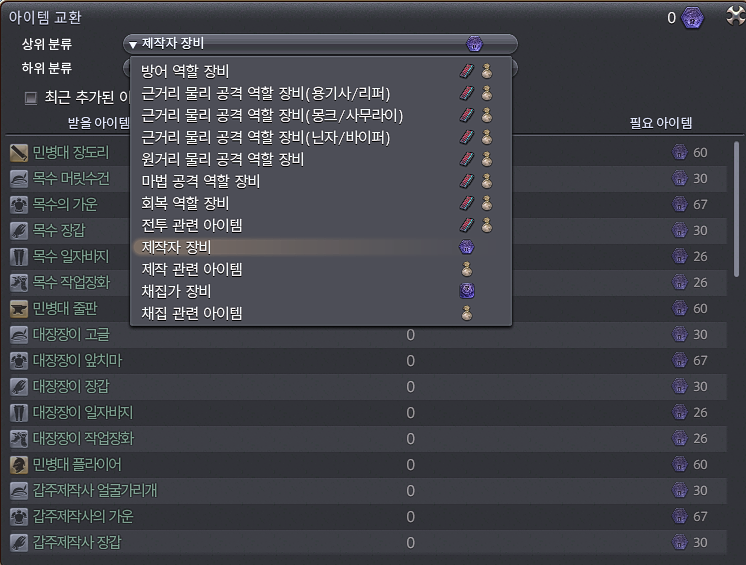Select 전투 관련 아이템 entry
This screenshot has width=746, height=565.
[x=320, y=225]
